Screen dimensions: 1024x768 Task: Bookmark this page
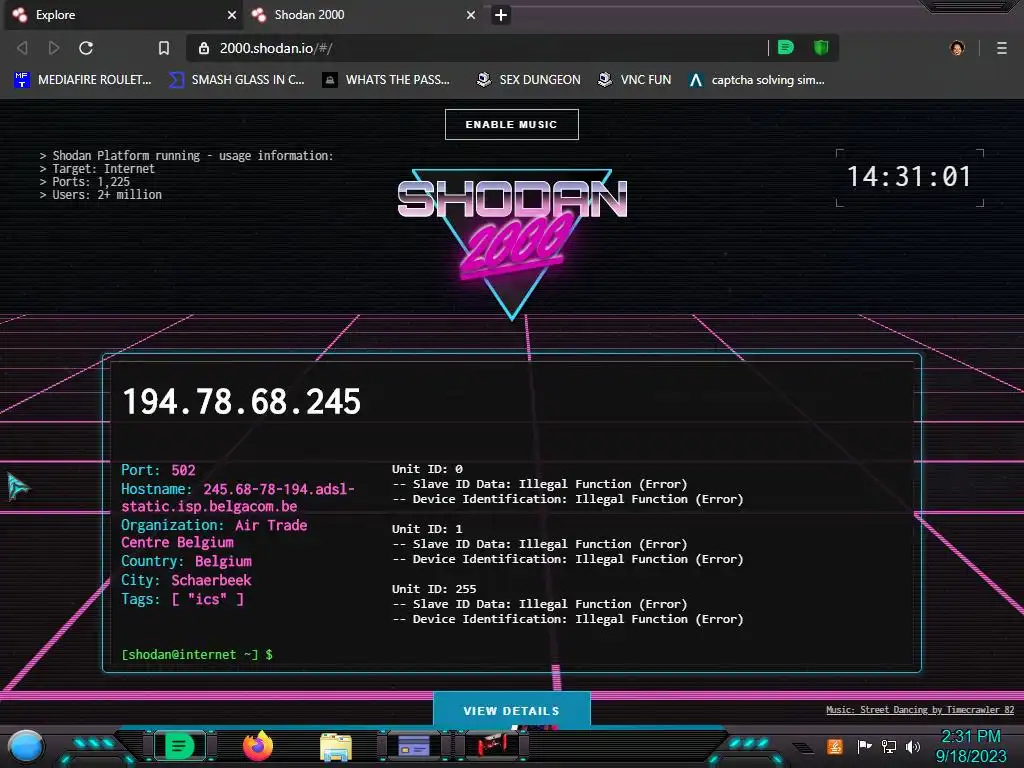[164, 48]
